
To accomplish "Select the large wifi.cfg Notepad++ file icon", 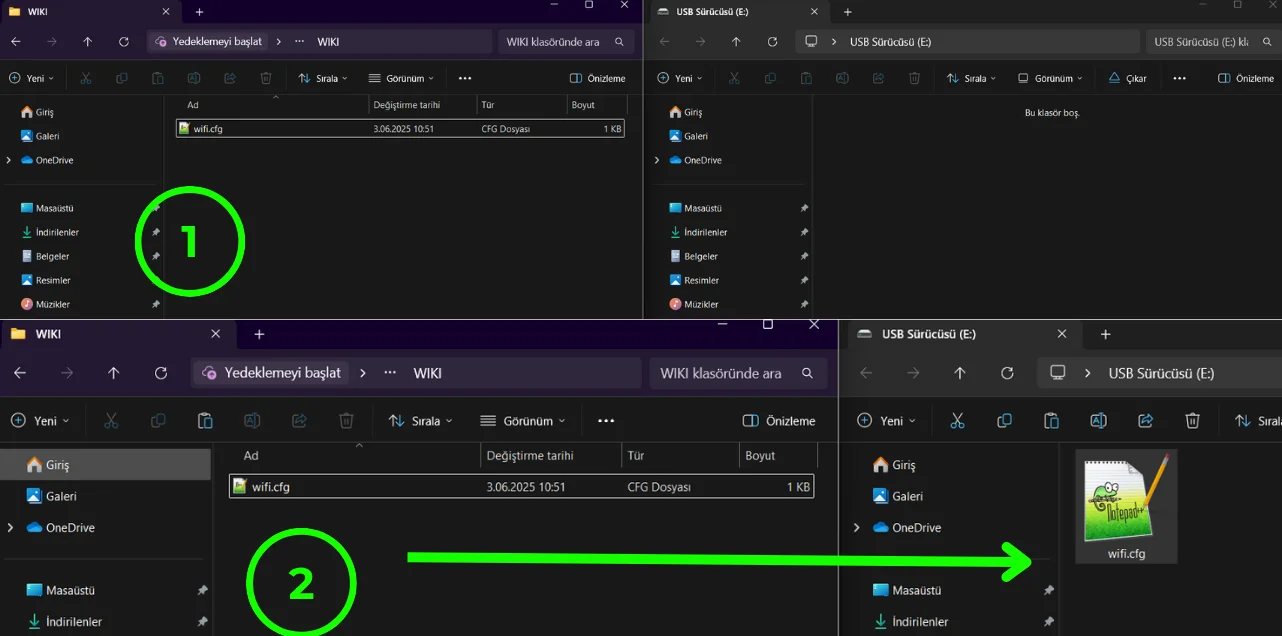I will coord(1126,505).
